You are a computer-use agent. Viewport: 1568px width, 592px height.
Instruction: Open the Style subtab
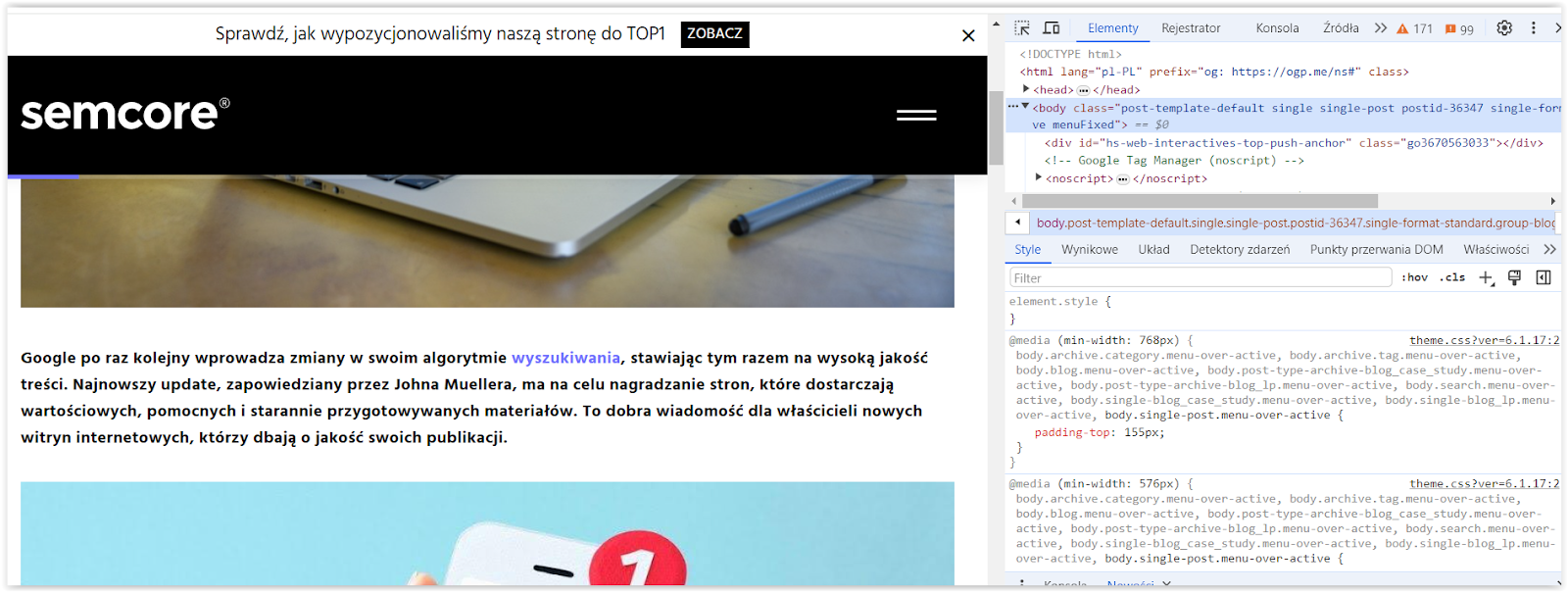click(x=1027, y=250)
